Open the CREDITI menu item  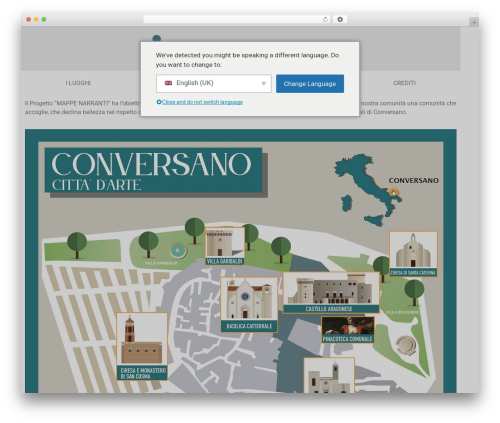pyautogui.click(x=404, y=83)
